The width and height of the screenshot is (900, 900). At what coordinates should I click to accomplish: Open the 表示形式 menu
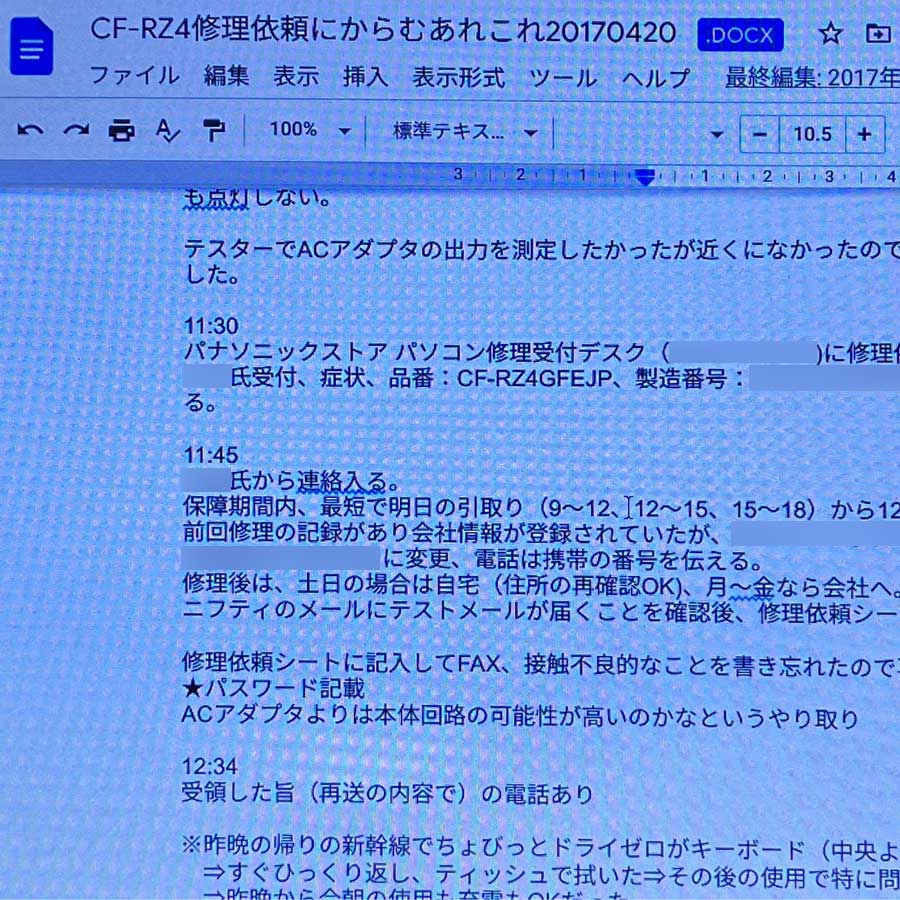pyautogui.click(x=458, y=77)
